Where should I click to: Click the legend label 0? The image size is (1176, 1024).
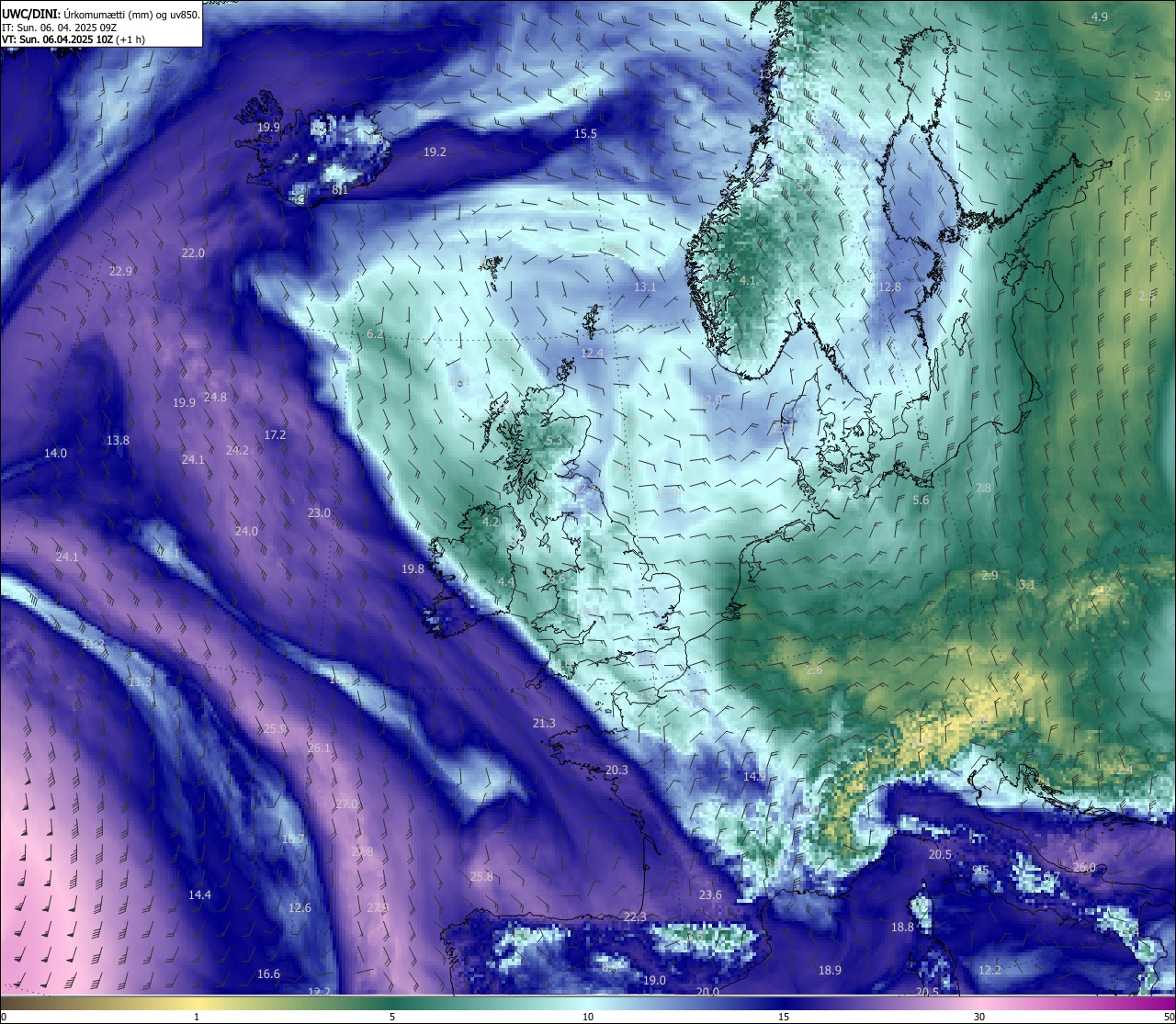[x=4, y=1017]
